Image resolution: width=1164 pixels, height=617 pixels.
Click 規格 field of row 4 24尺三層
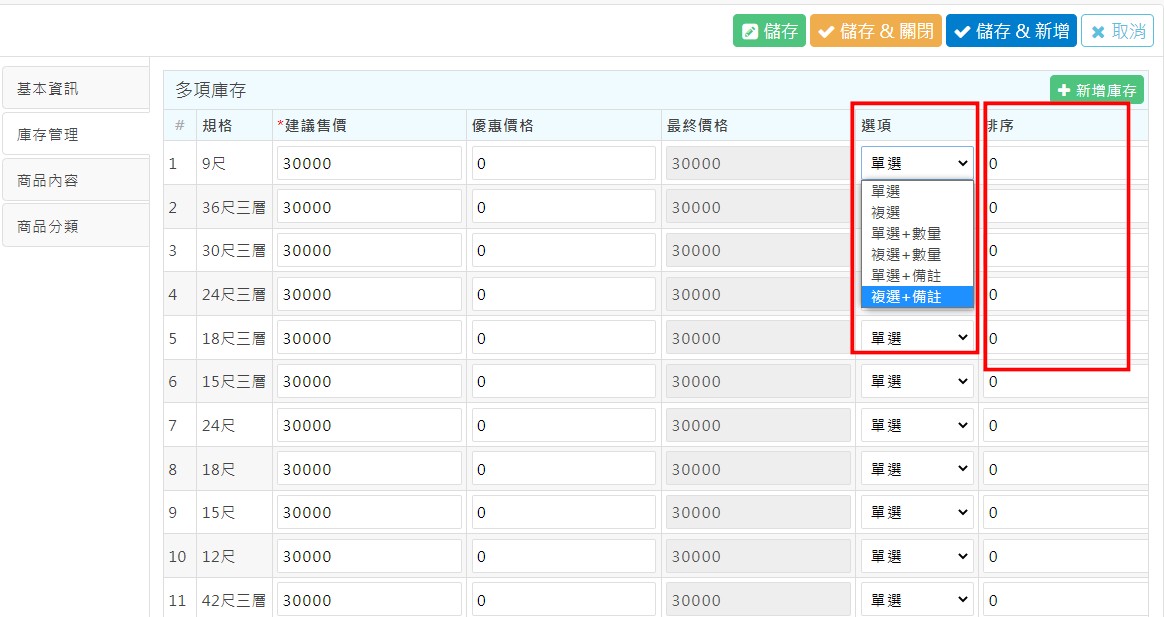(x=234, y=295)
